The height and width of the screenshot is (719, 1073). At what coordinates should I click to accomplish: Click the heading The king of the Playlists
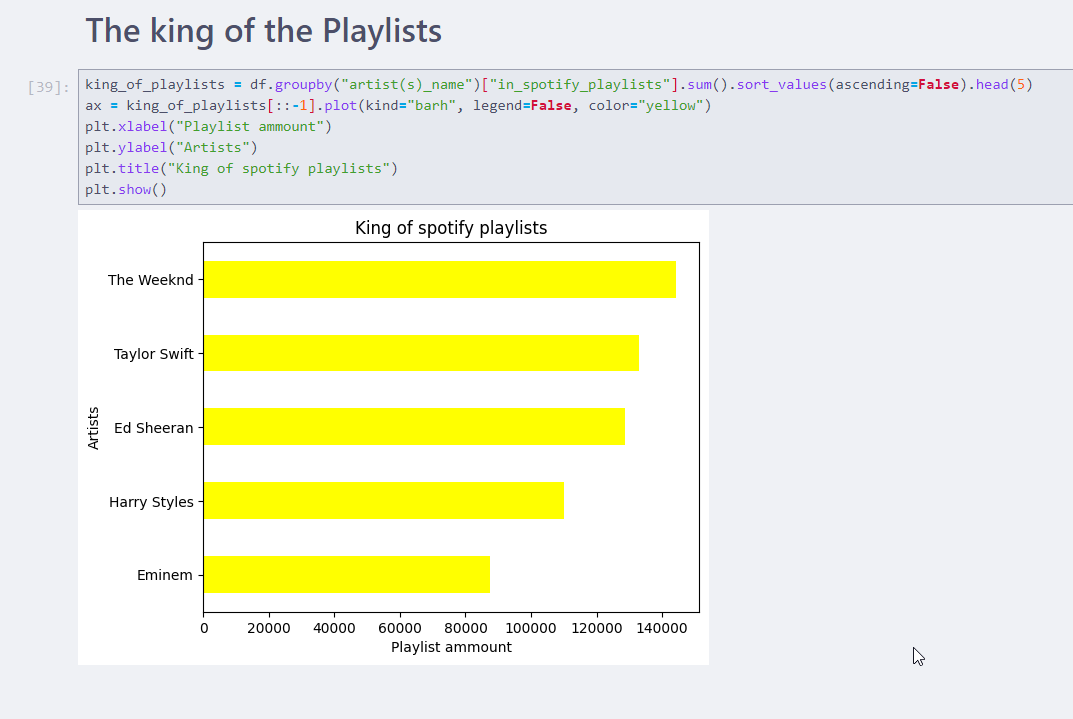(x=263, y=31)
